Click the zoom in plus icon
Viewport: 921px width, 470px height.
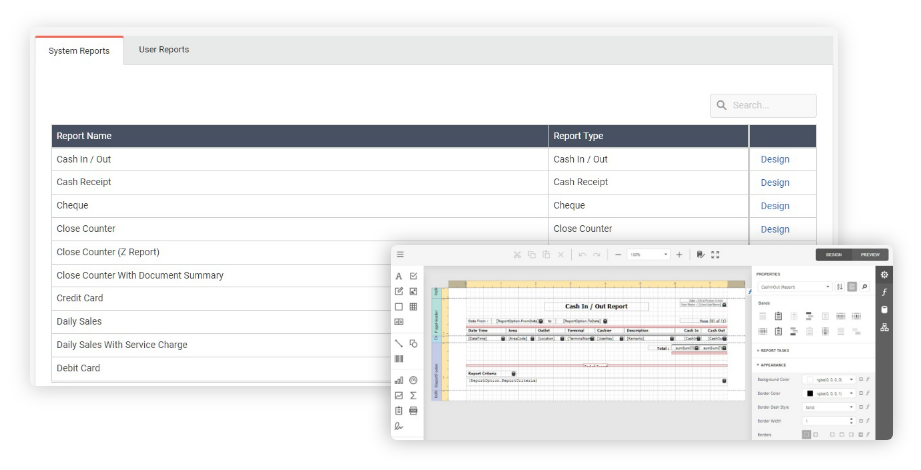679,254
